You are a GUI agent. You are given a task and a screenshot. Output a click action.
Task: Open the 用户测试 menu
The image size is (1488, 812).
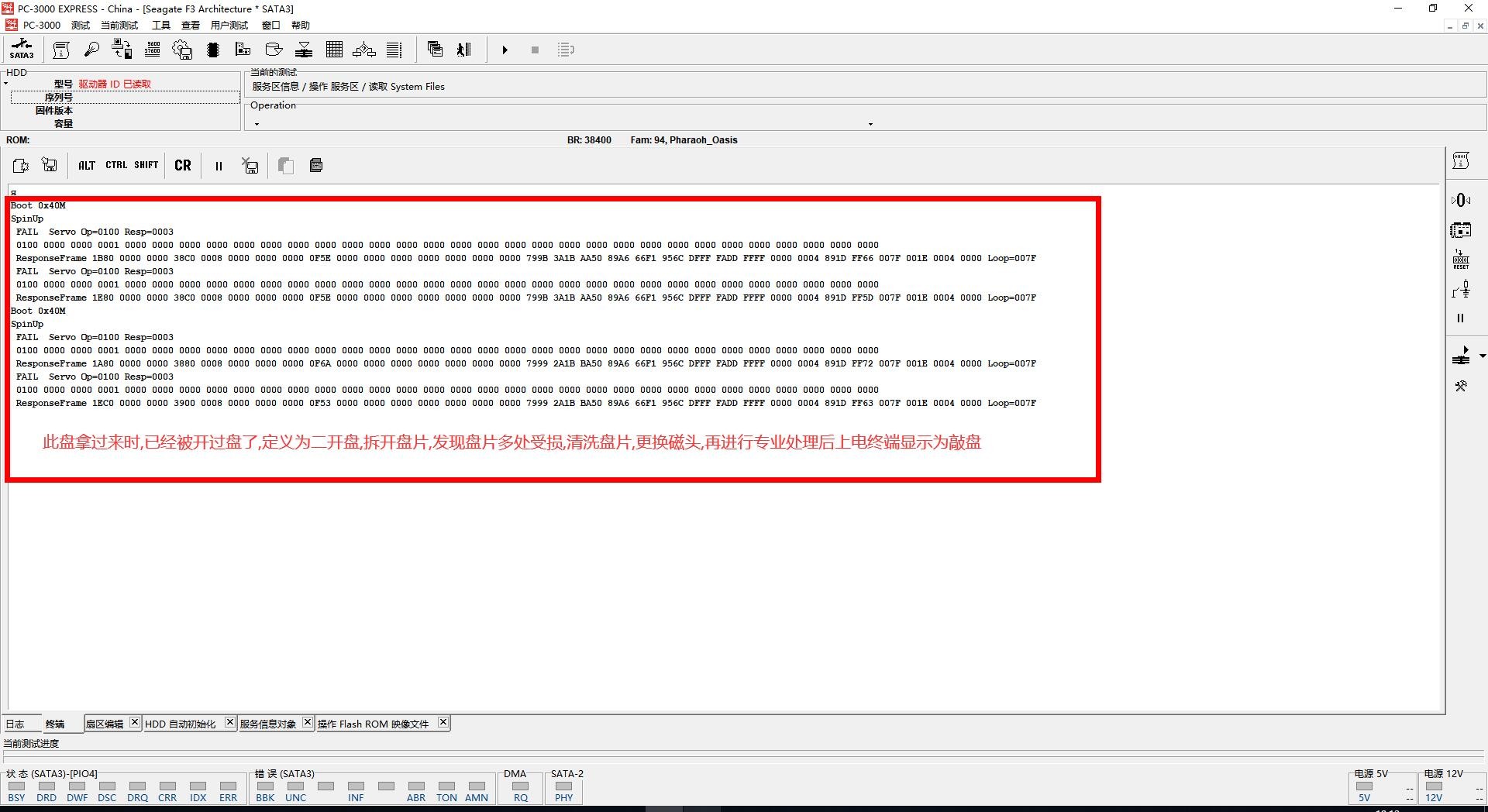[x=229, y=25]
